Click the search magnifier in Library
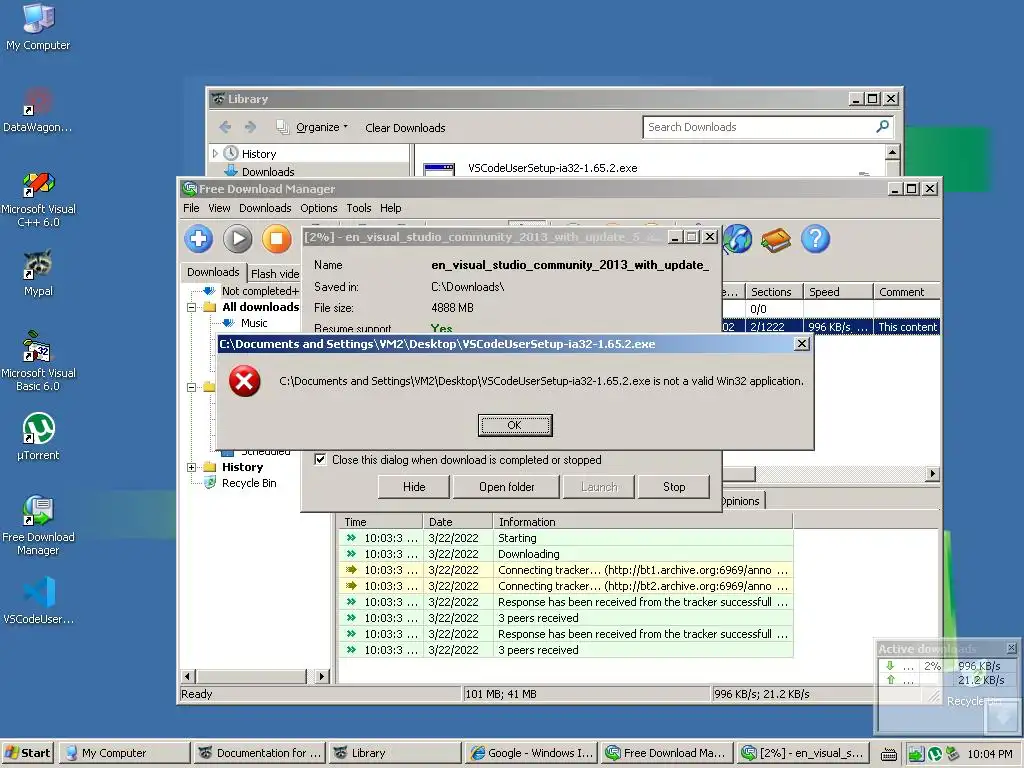1024x768 pixels. tap(882, 127)
